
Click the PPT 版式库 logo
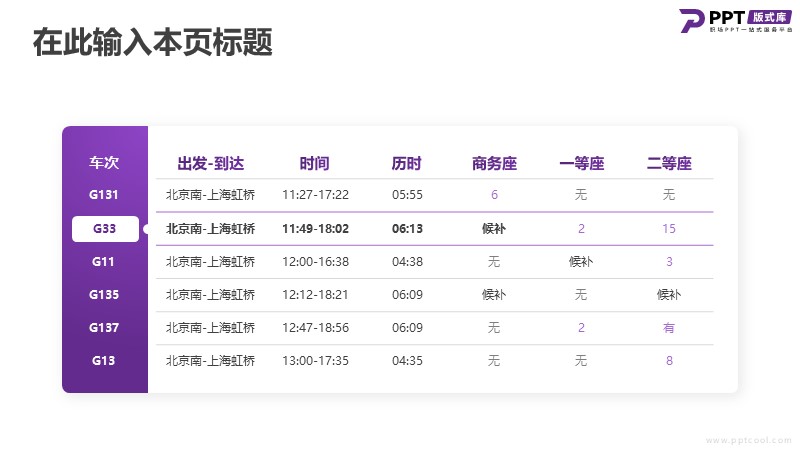(735, 21)
